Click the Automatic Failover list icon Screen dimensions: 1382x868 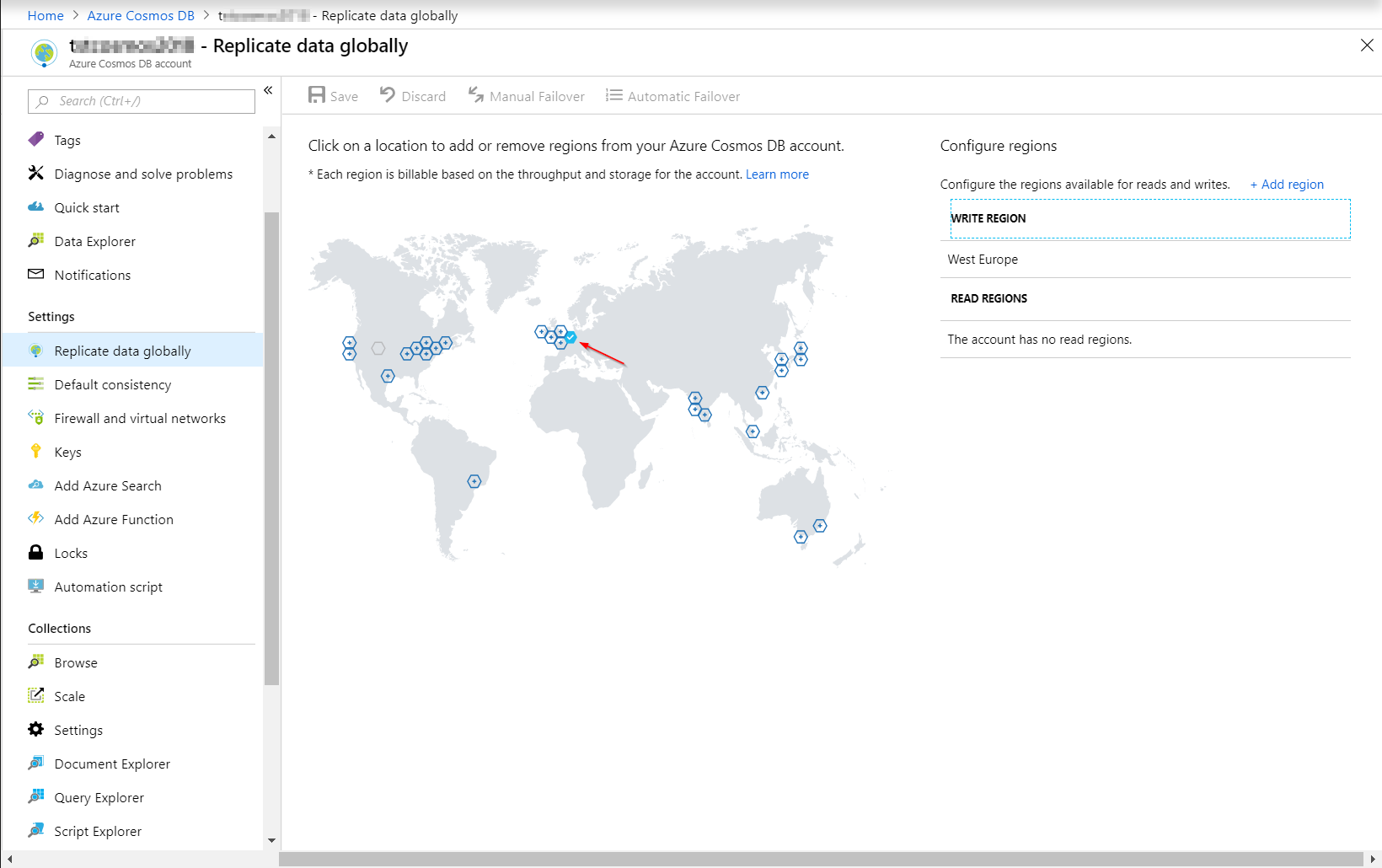coord(614,95)
